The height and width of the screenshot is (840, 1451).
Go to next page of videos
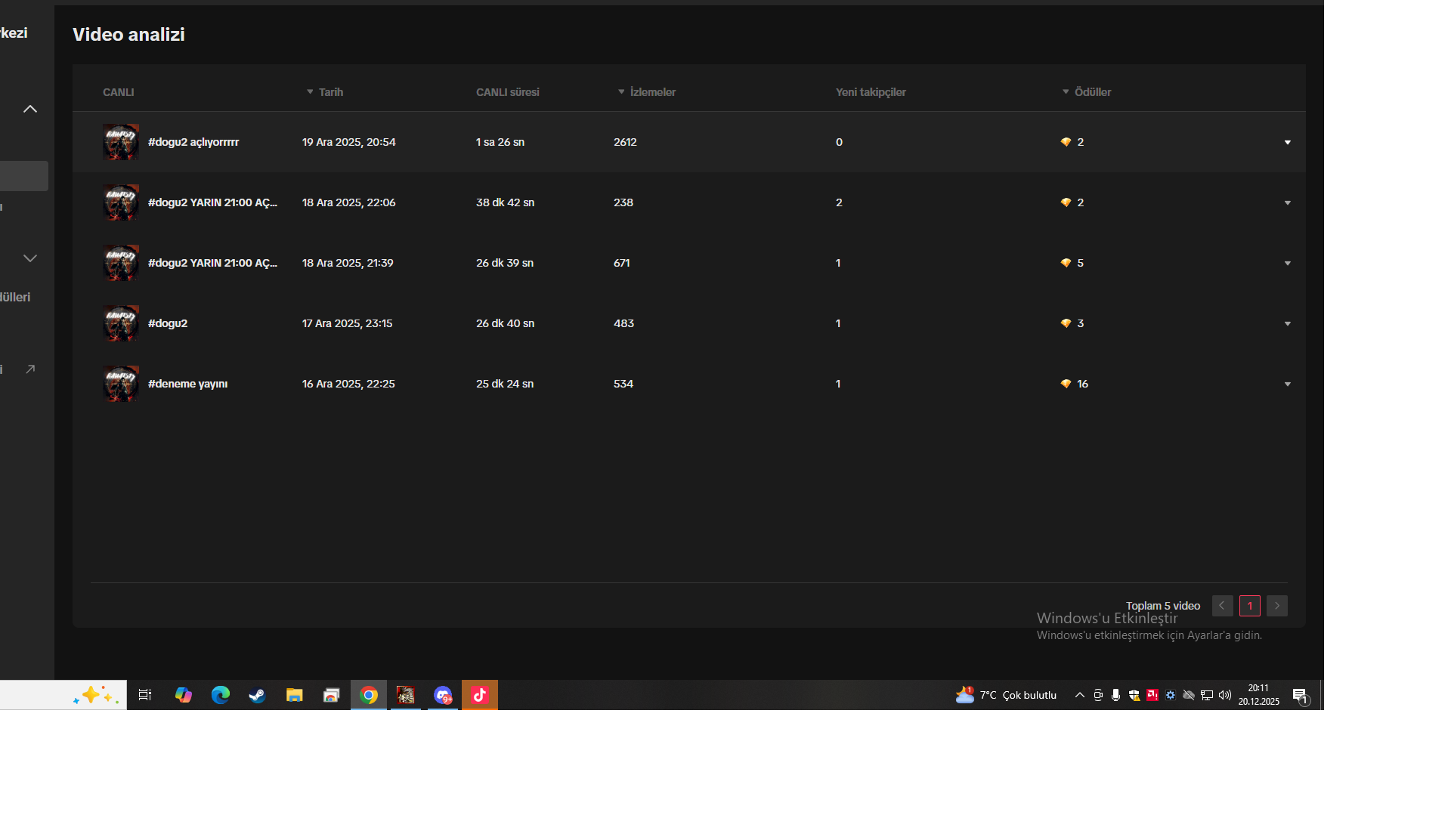(x=1277, y=606)
